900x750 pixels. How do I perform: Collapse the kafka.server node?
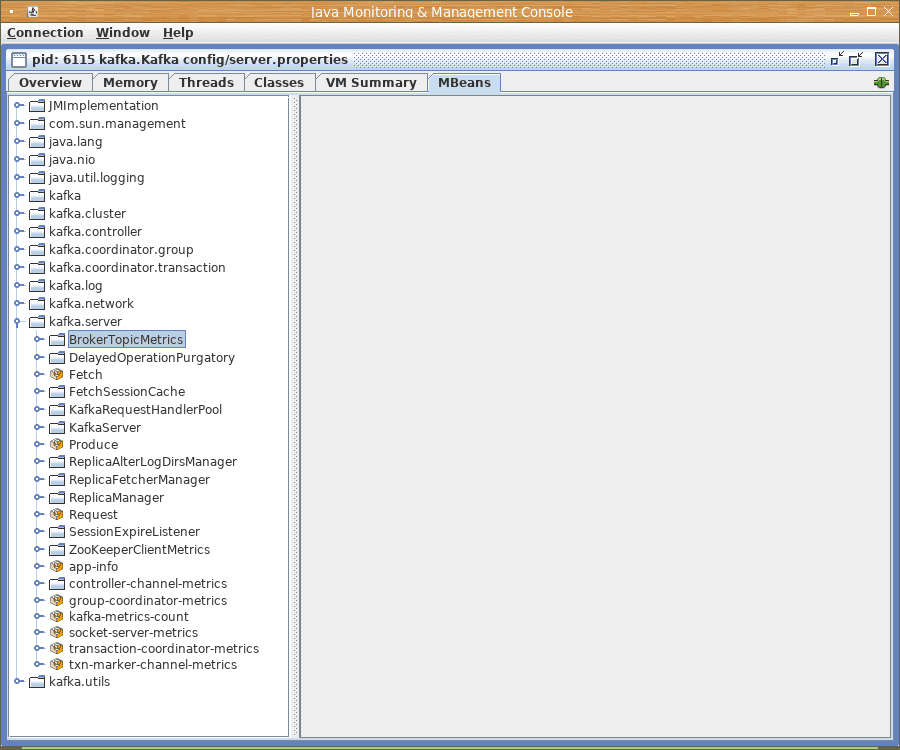(x=17, y=322)
